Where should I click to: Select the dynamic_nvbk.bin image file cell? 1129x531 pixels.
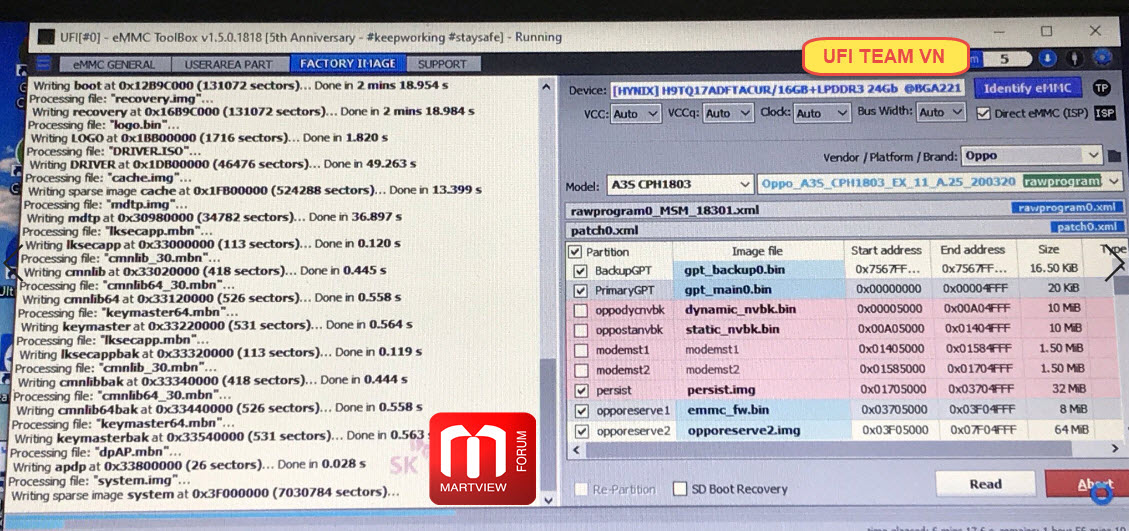point(758,310)
